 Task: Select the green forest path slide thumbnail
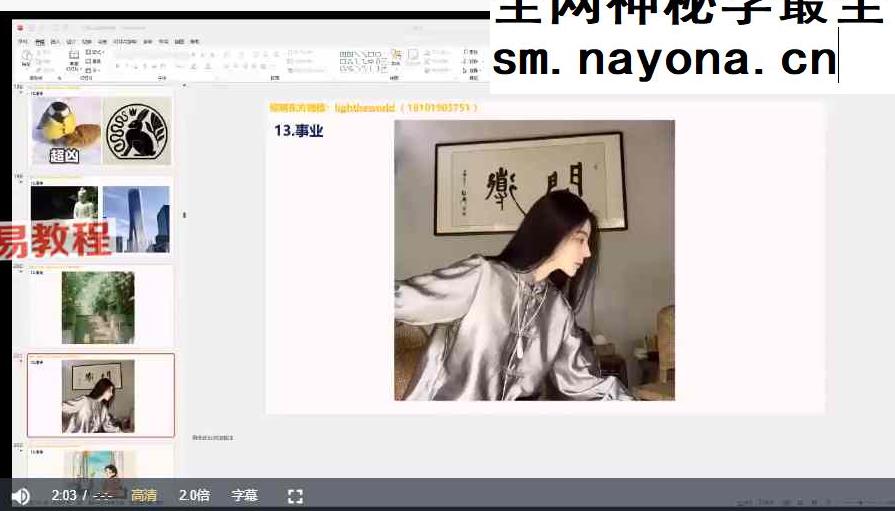tap(101, 307)
